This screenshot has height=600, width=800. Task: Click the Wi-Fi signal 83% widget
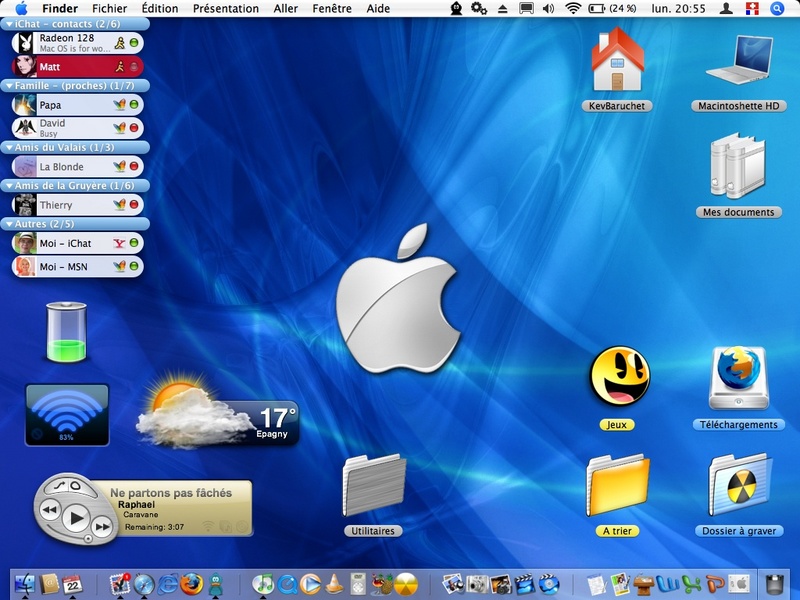click(x=67, y=415)
